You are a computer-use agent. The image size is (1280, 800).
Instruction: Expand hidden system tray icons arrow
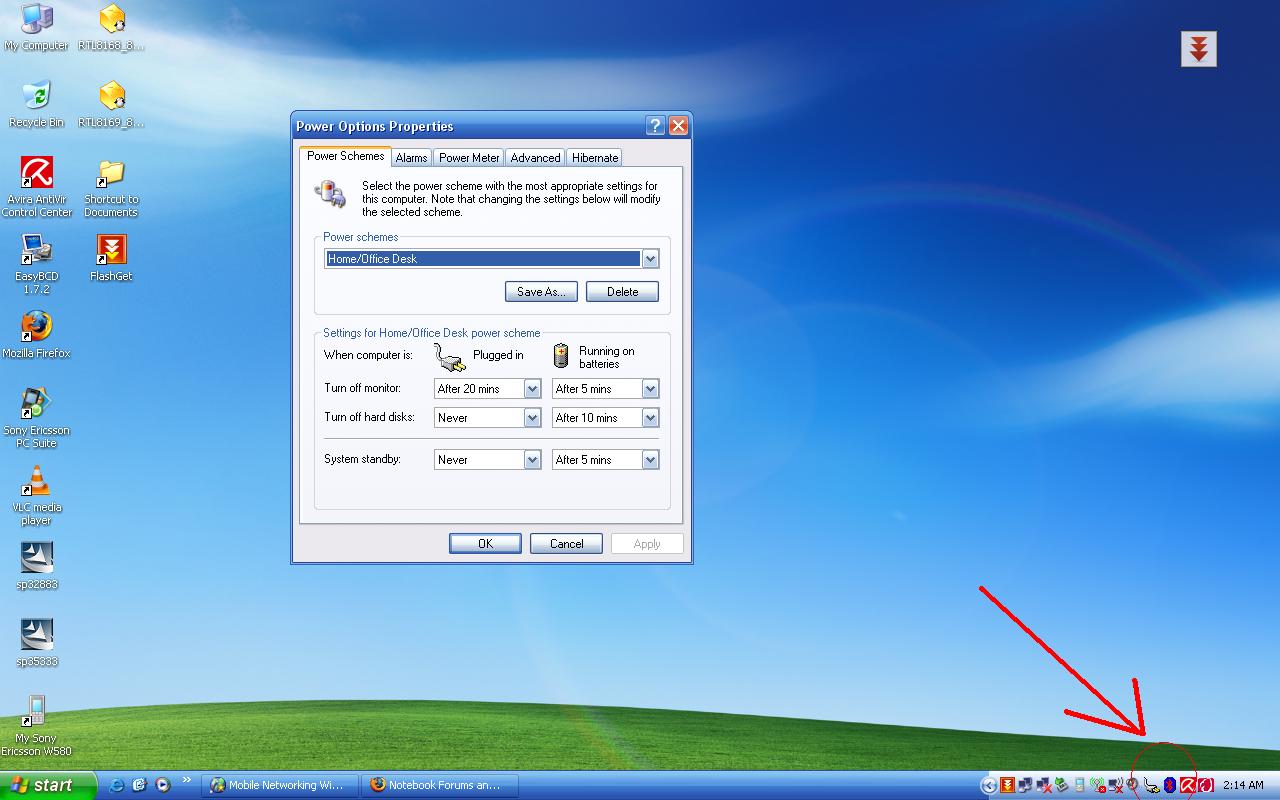(x=990, y=786)
